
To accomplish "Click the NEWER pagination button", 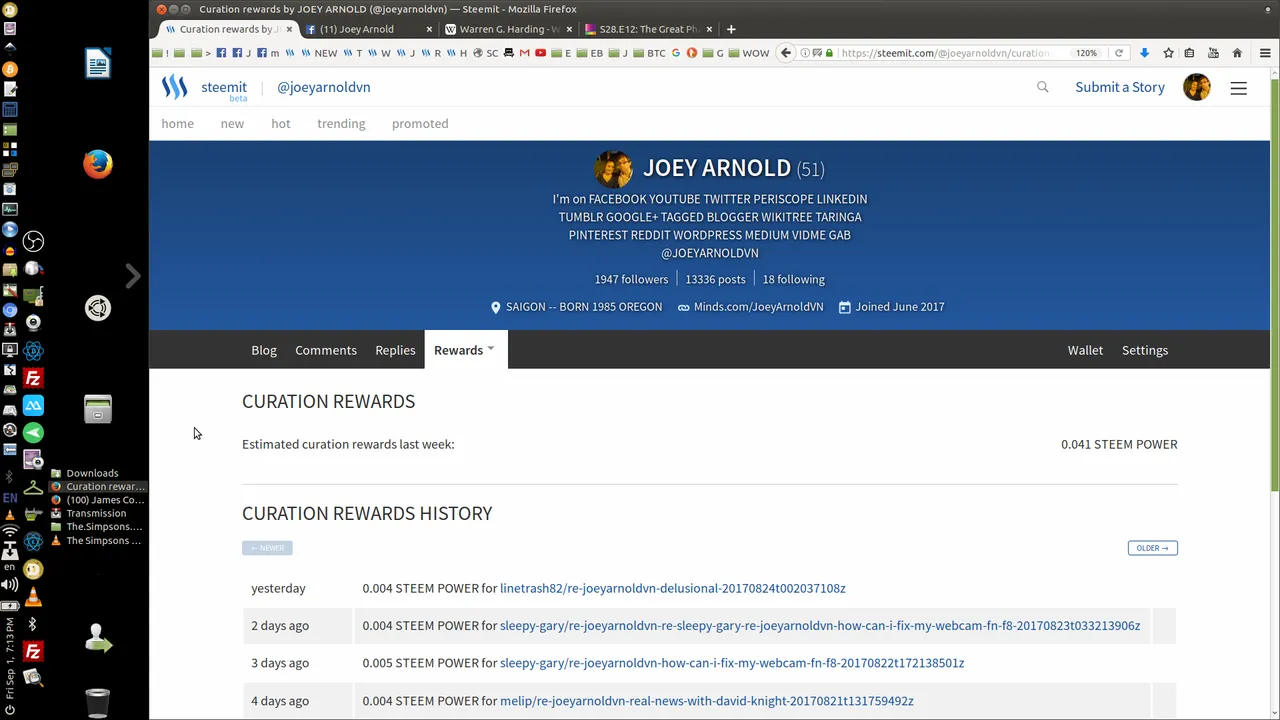I will (x=267, y=548).
